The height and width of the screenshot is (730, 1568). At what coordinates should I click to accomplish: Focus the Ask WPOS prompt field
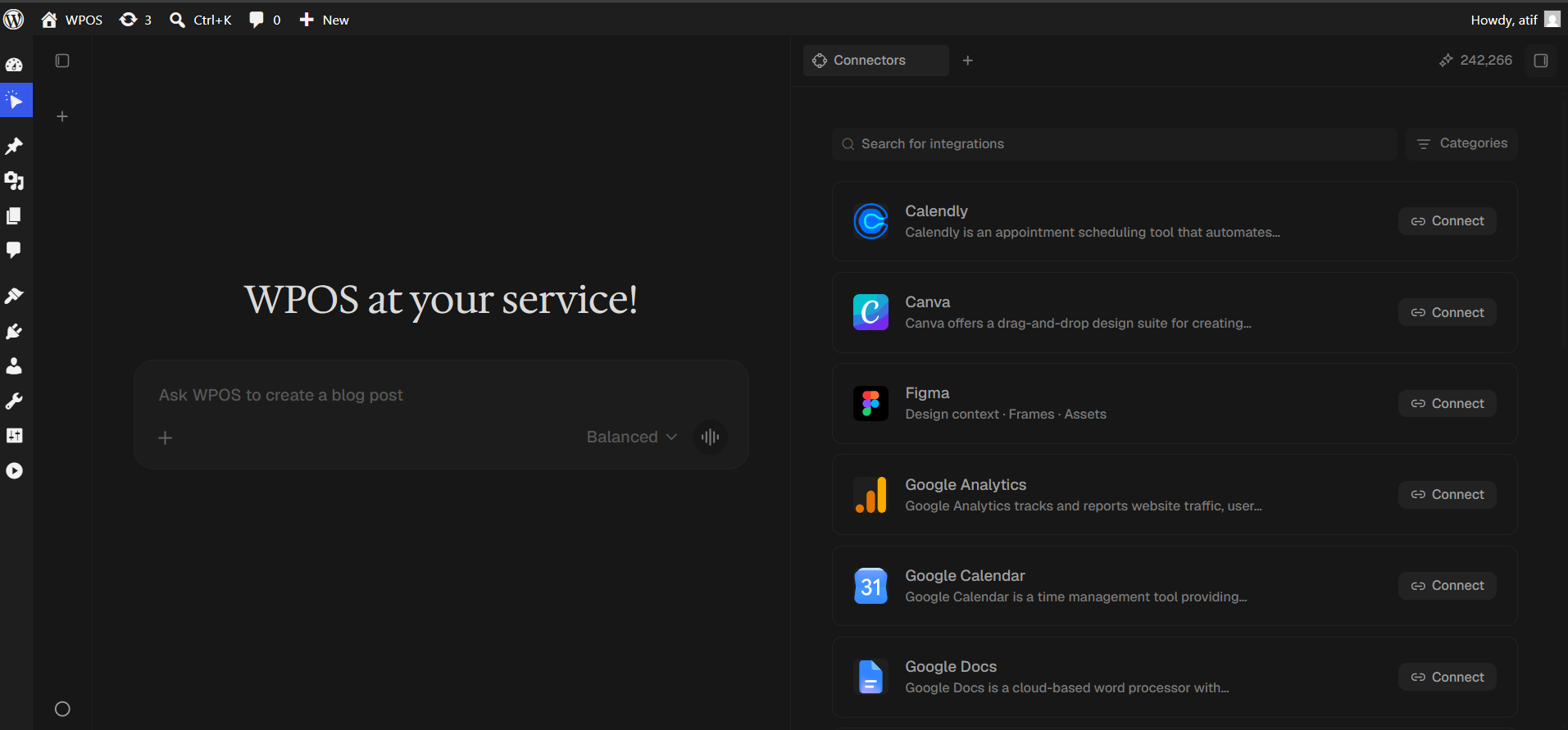(x=441, y=395)
